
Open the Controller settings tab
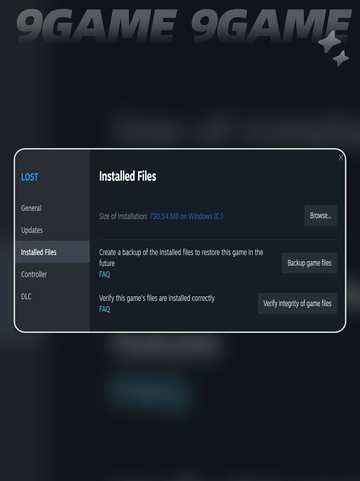pos(34,274)
